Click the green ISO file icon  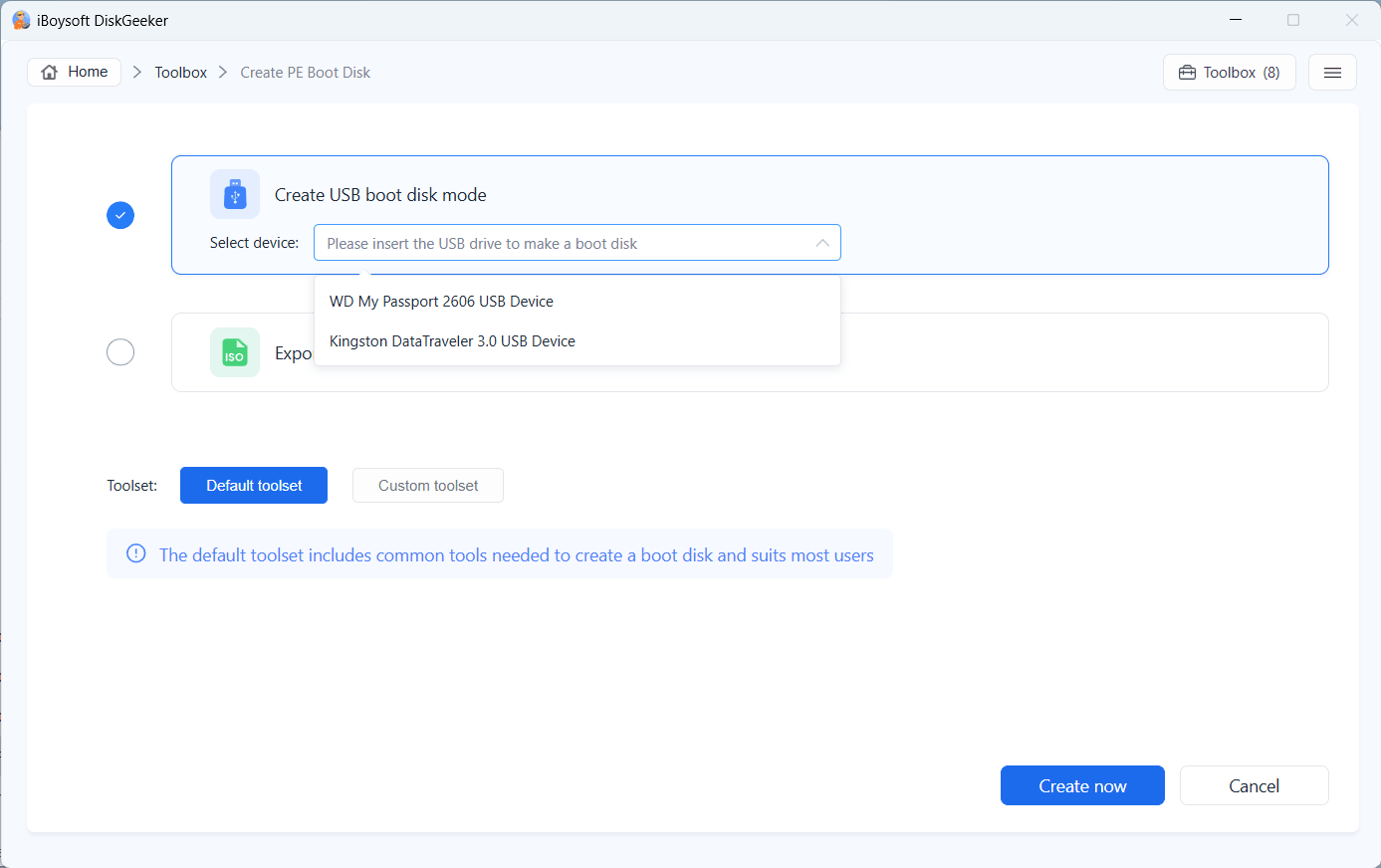[x=235, y=352]
